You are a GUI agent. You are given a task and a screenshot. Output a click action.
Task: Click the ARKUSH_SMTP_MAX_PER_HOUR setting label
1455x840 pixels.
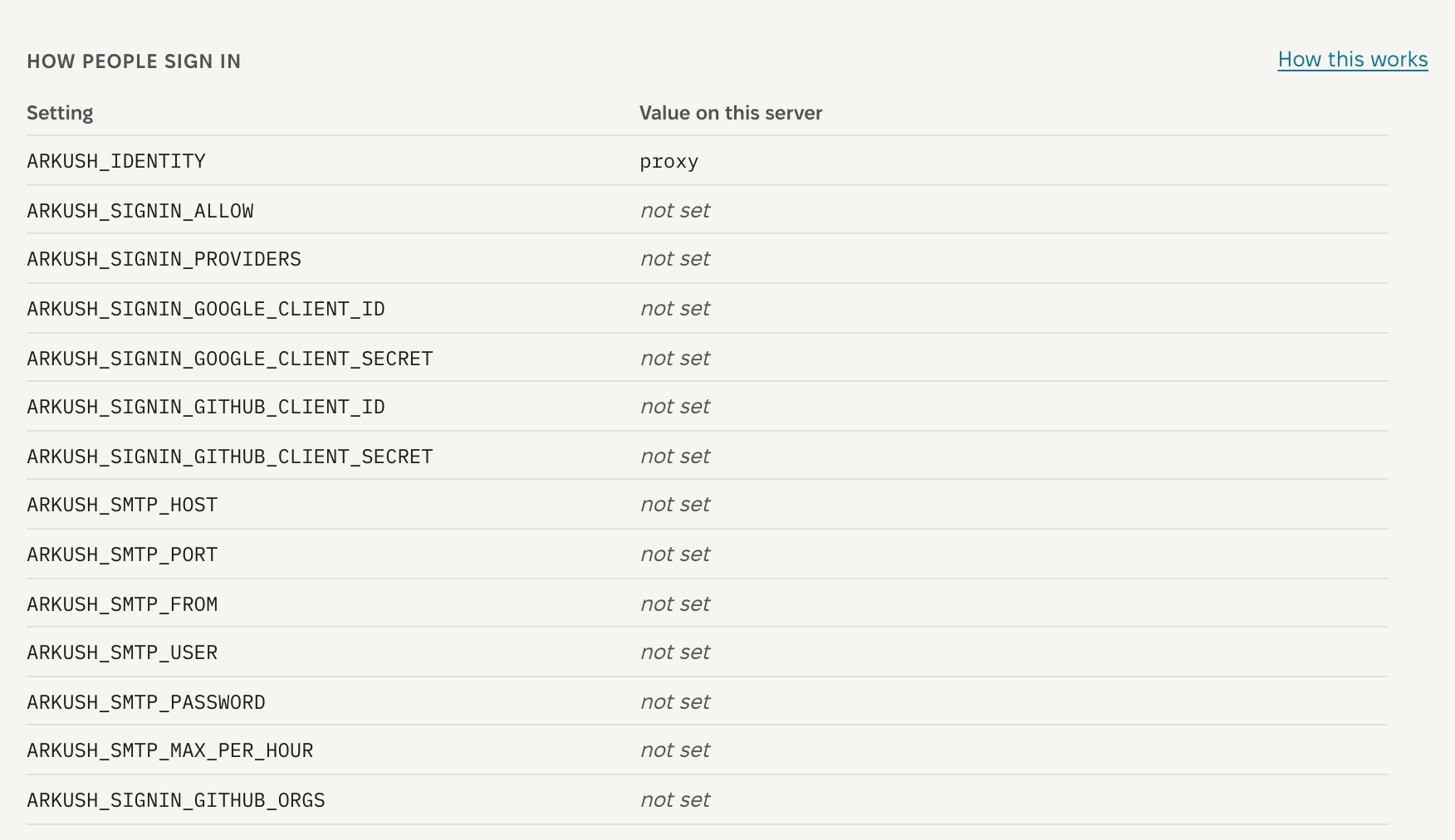(170, 750)
